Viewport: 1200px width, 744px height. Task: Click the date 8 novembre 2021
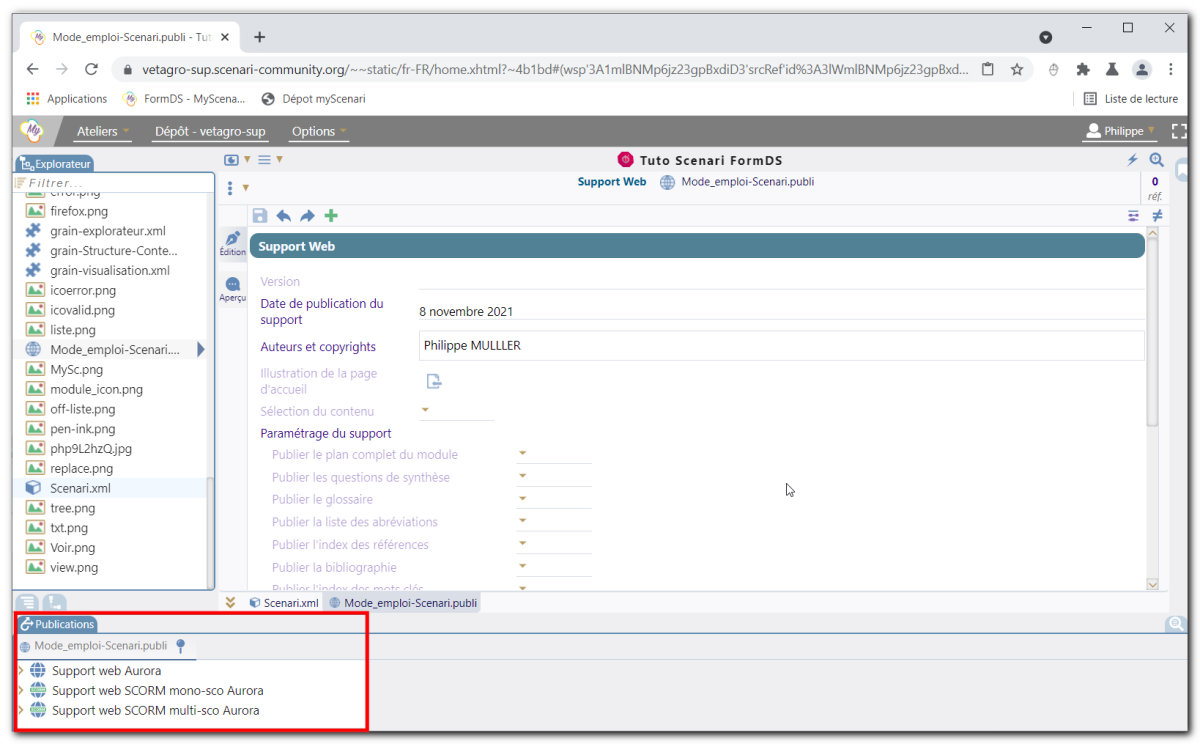coord(466,312)
